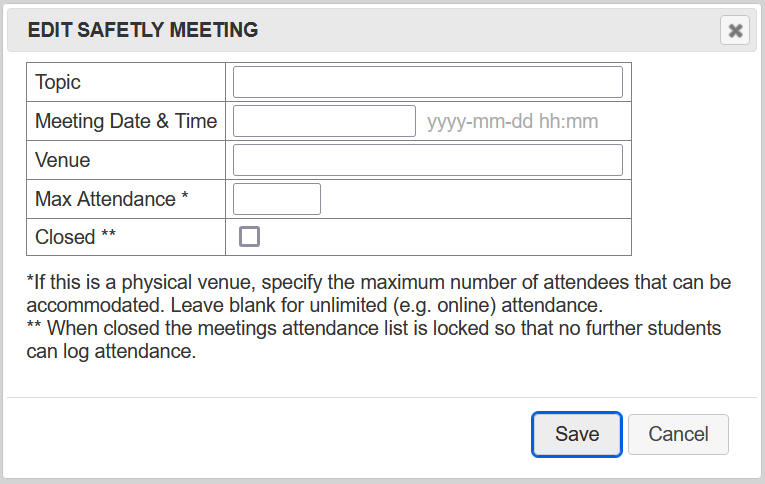Close the Edit Safetly Meeting dialog
The width and height of the screenshot is (765, 484).
(x=735, y=31)
